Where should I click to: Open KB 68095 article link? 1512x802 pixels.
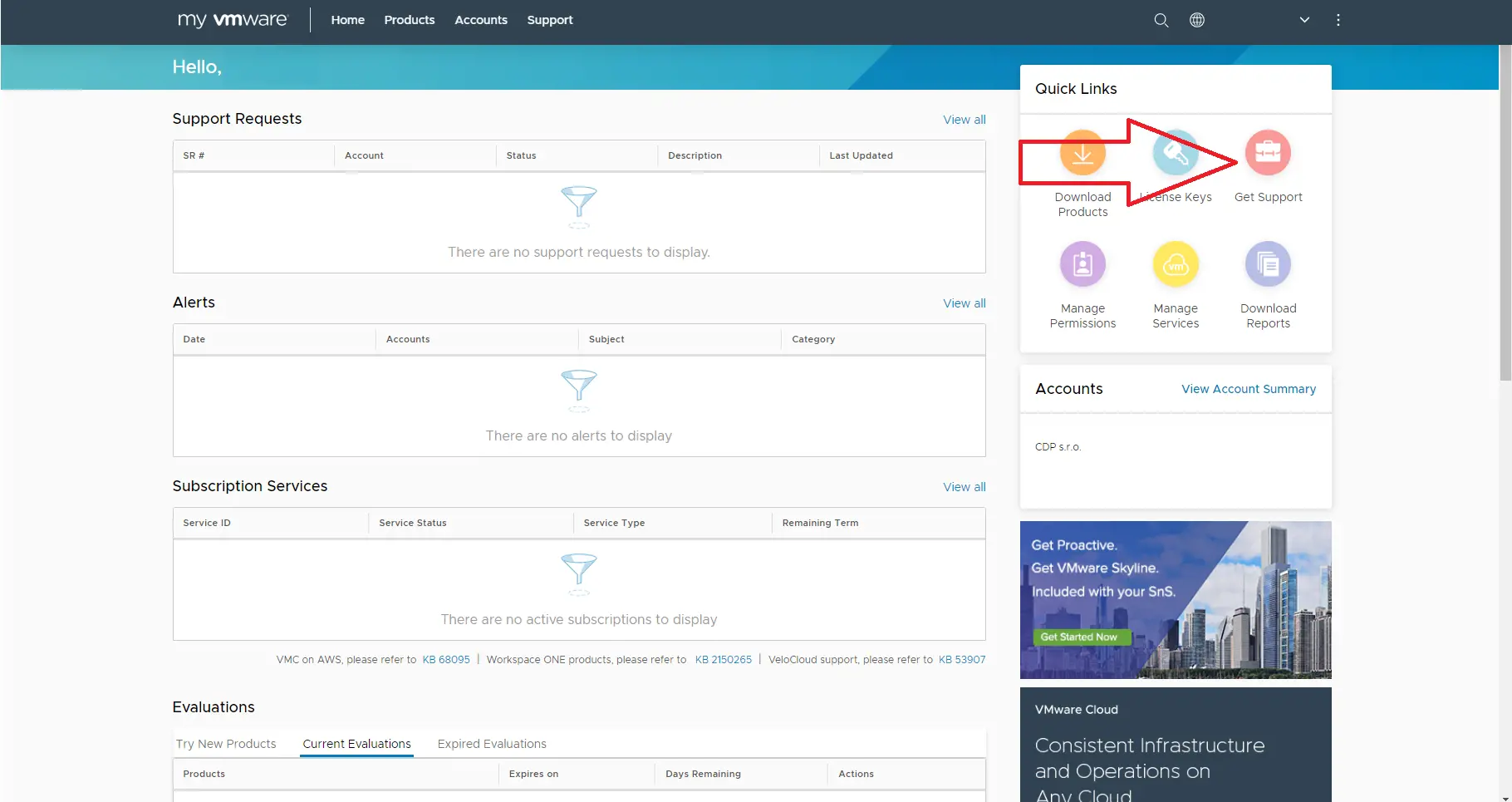click(446, 660)
